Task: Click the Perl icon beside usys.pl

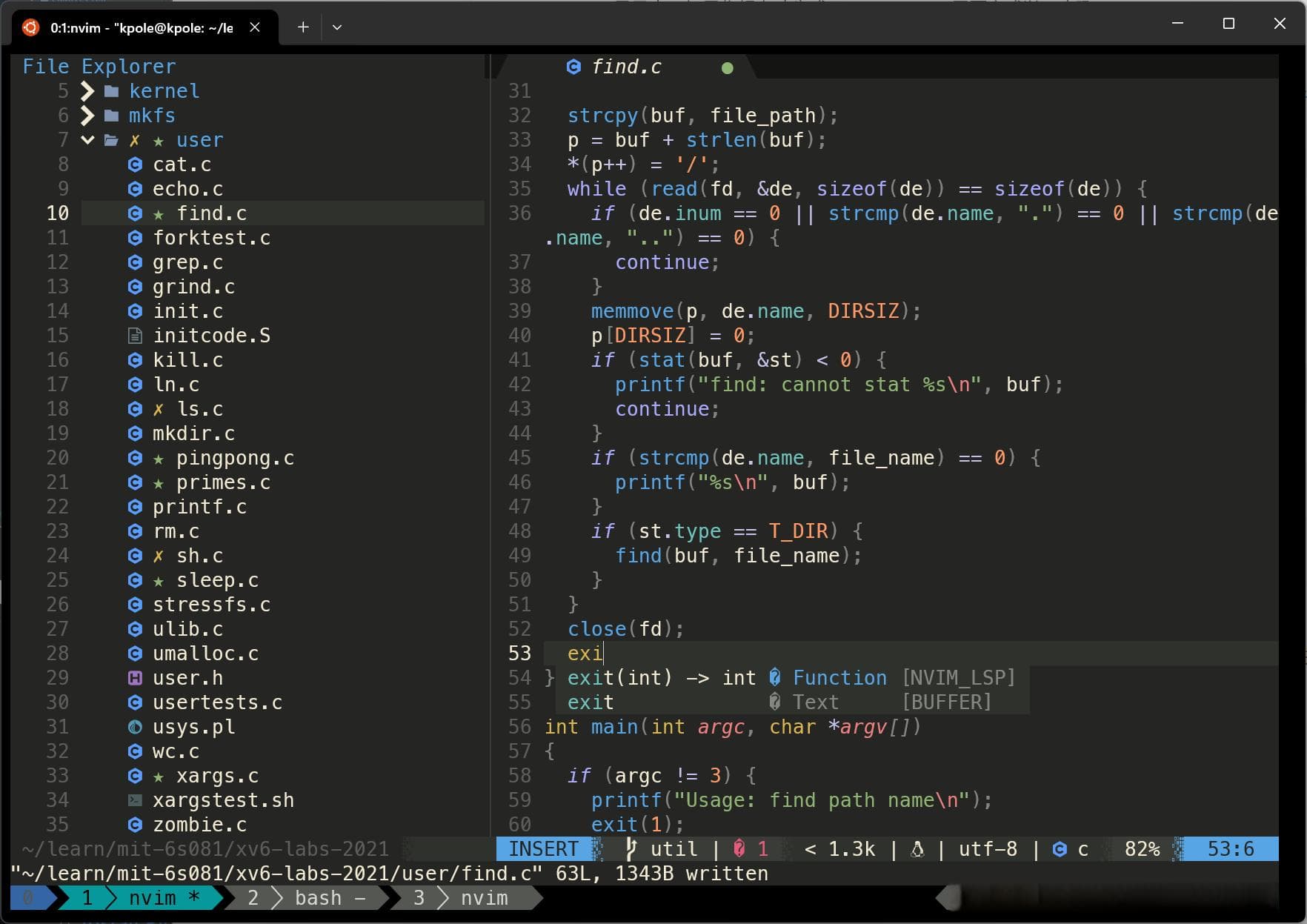Action: pos(135,727)
